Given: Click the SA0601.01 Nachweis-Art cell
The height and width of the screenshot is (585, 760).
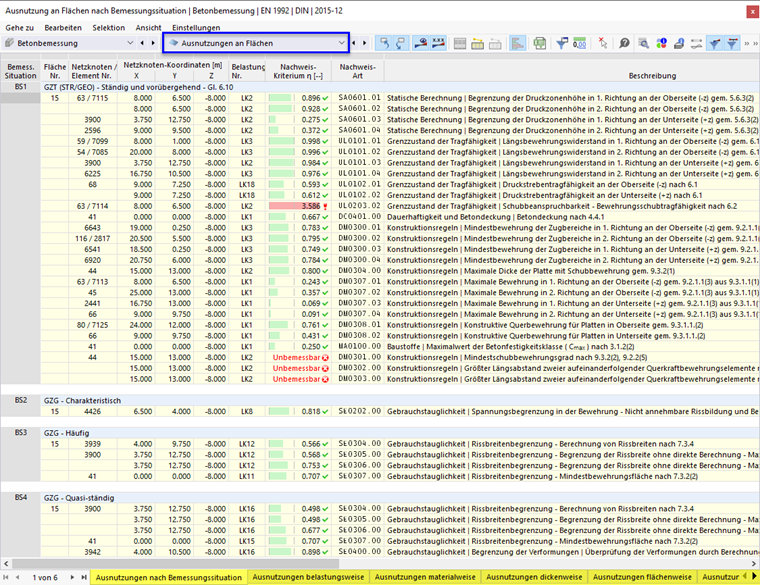Looking at the screenshot, I should coord(359,98).
